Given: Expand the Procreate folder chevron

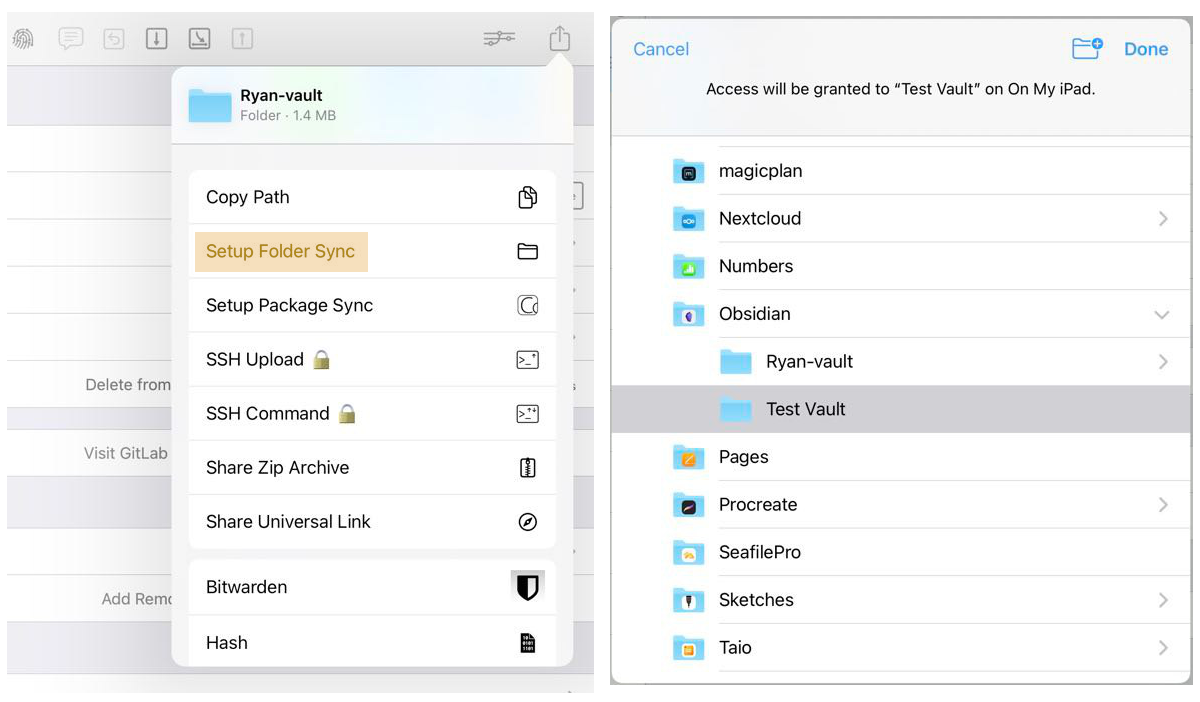Looking at the screenshot, I should [x=1162, y=505].
